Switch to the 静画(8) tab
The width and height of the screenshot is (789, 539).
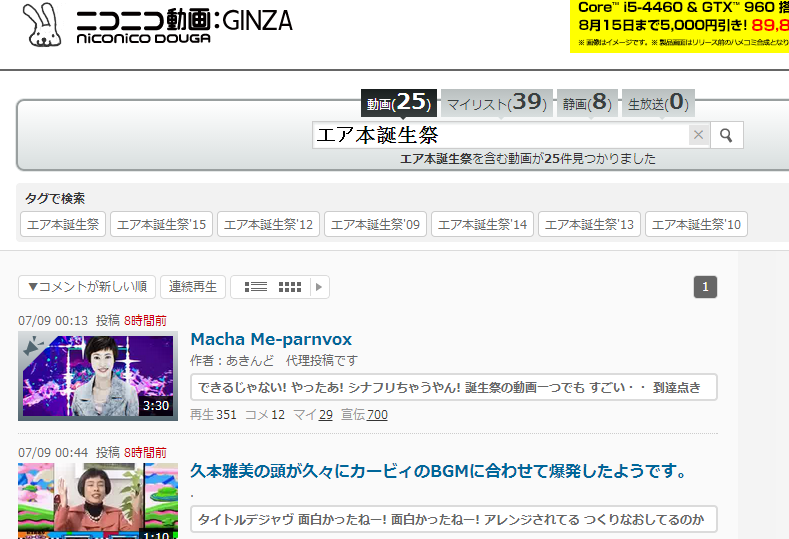coord(587,103)
